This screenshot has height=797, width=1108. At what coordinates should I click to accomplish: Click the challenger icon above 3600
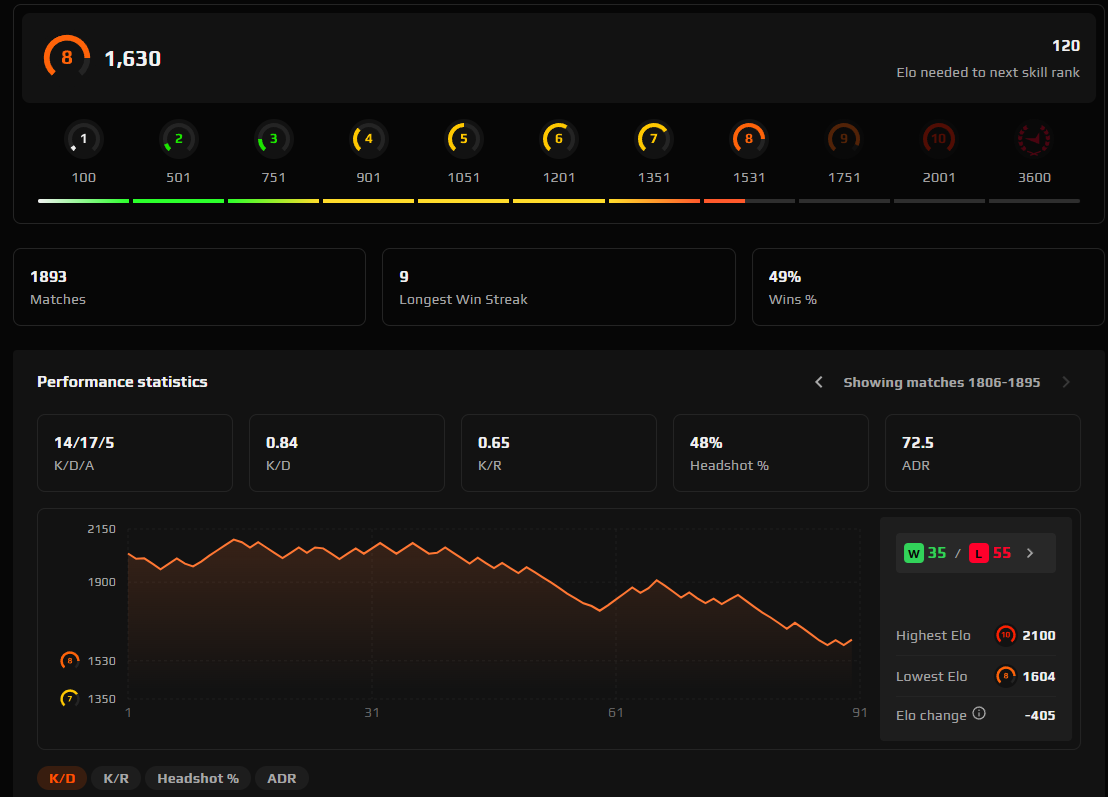(1034, 138)
